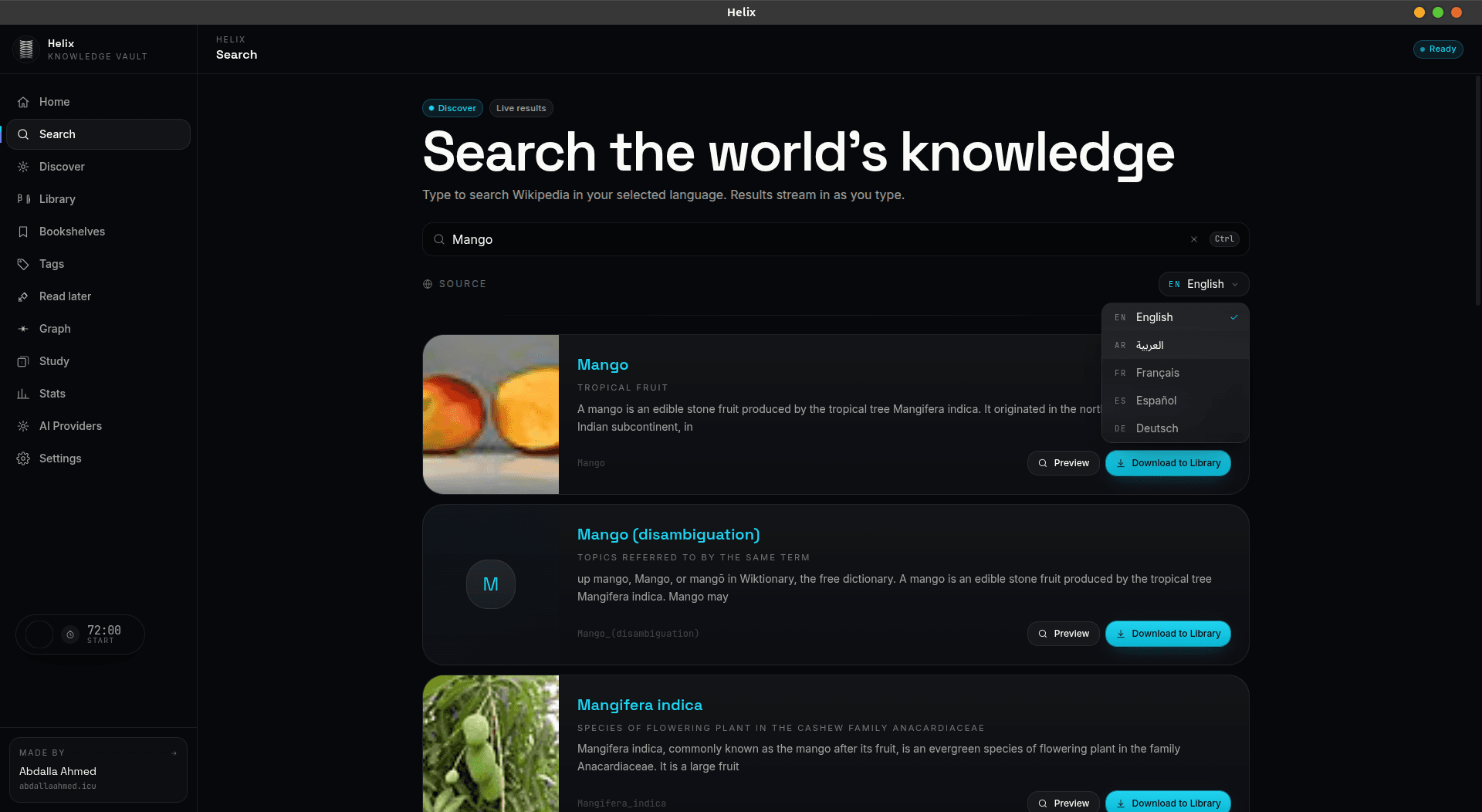Image resolution: width=1482 pixels, height=812 pixels.
Task: Click the TROPICAL FRUIT subtitle text
Action: coord(623,387)
